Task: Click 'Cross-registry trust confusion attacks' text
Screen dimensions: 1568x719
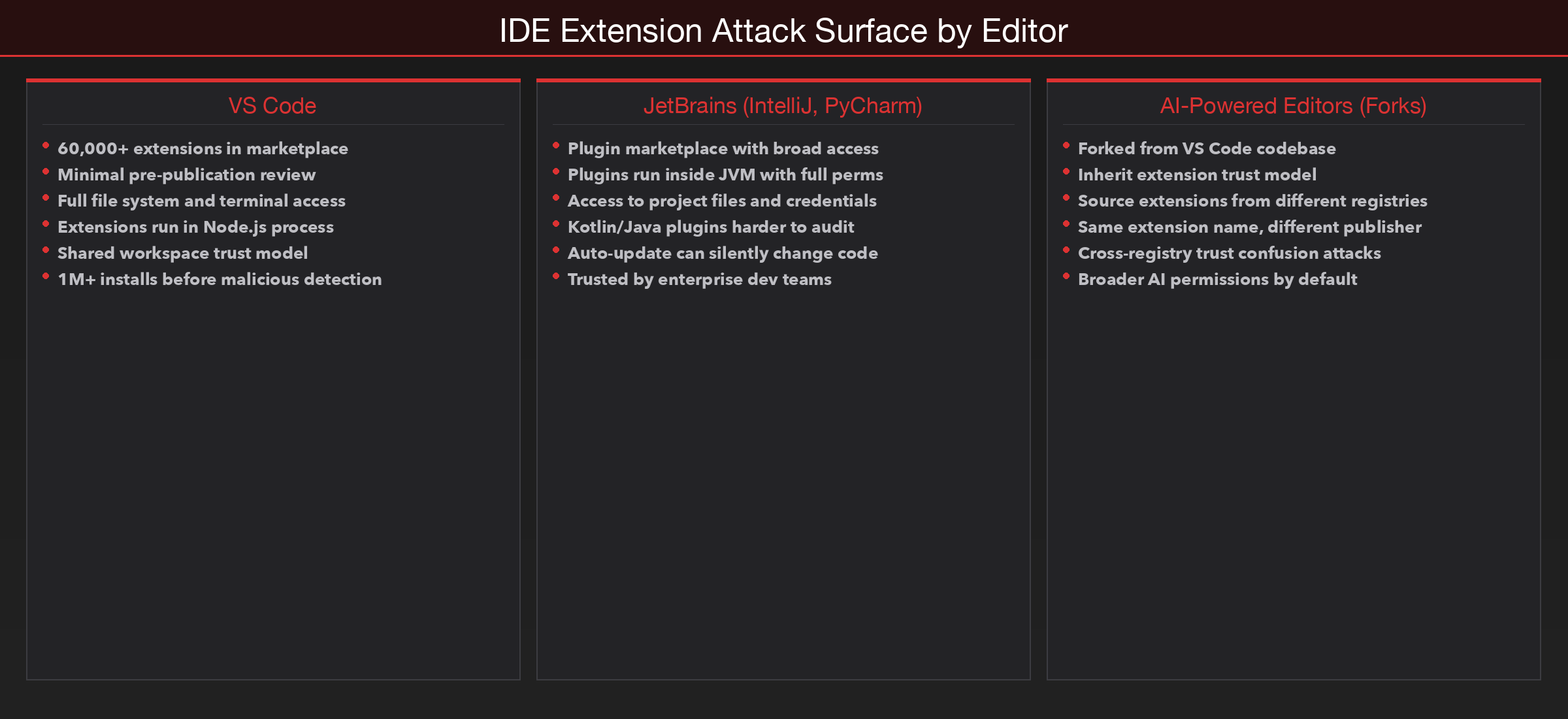Action: coord(1230,253)
